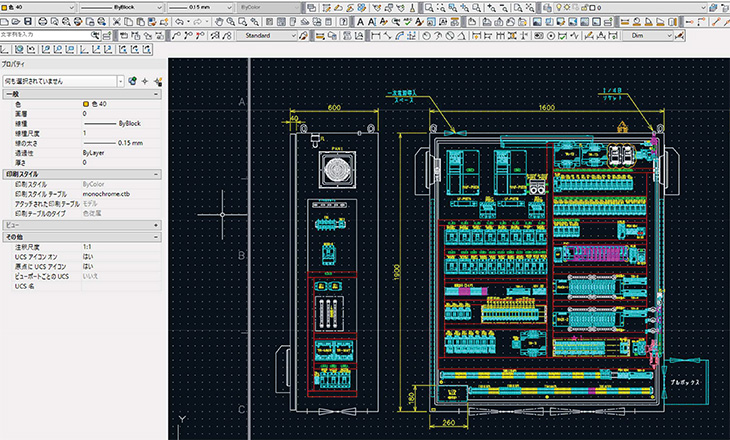The image size is (730, 440).
Task: Open the ByBlock linetype dropdown
Action: pos(122,7)
